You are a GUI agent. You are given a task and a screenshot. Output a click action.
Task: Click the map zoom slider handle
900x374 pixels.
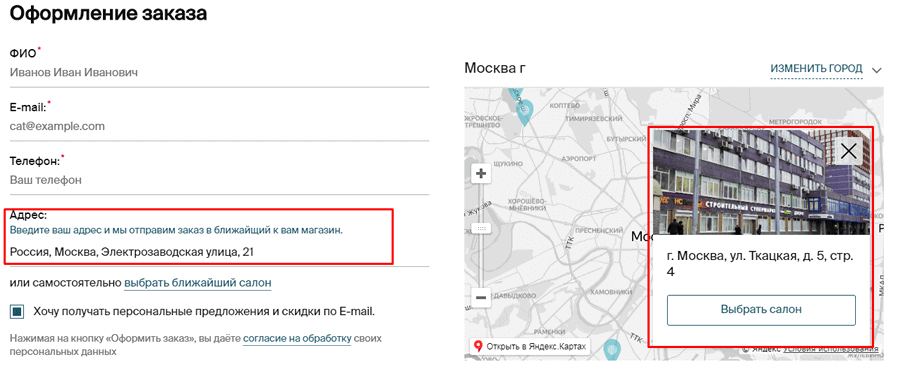tap(481, 228)
